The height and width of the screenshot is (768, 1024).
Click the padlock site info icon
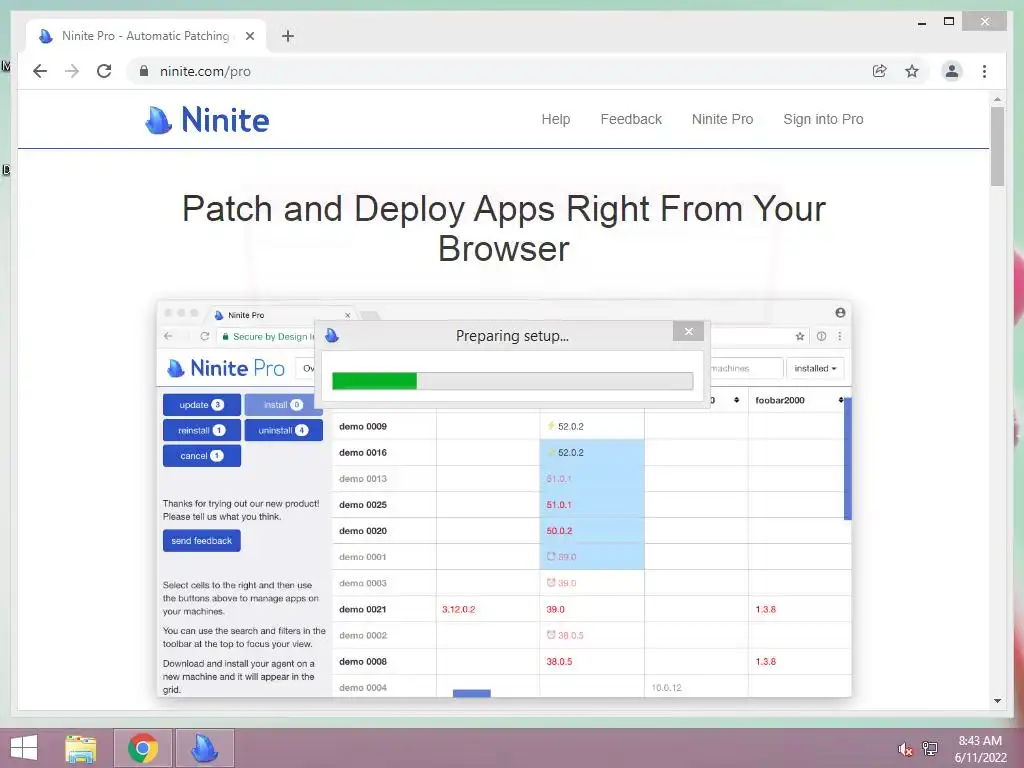(x=144, y=71)
